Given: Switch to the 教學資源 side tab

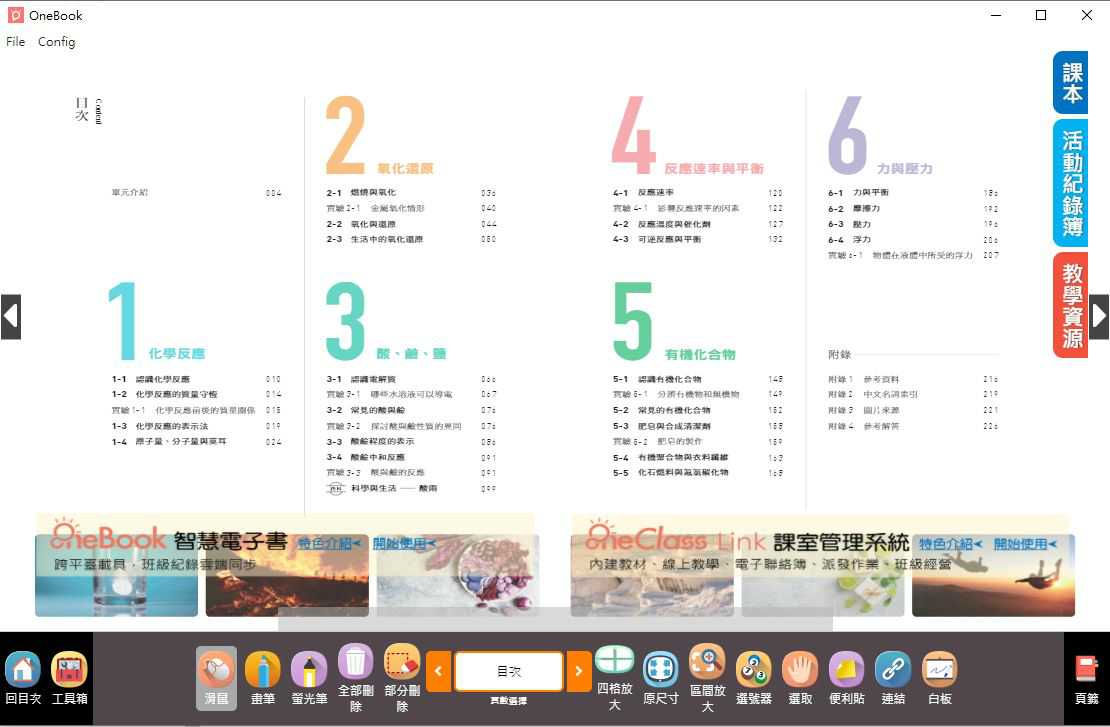Looking at the screenshot, I should pyautogui.click(x=1071, y=305).
